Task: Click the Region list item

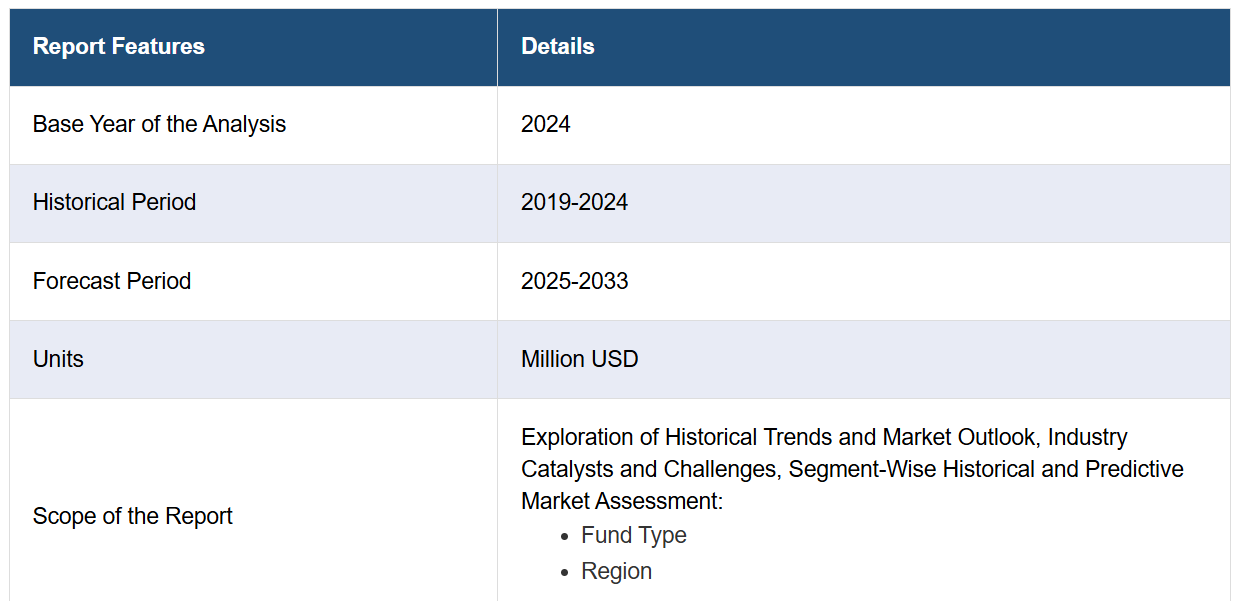Action: click(x=616, y=572)
